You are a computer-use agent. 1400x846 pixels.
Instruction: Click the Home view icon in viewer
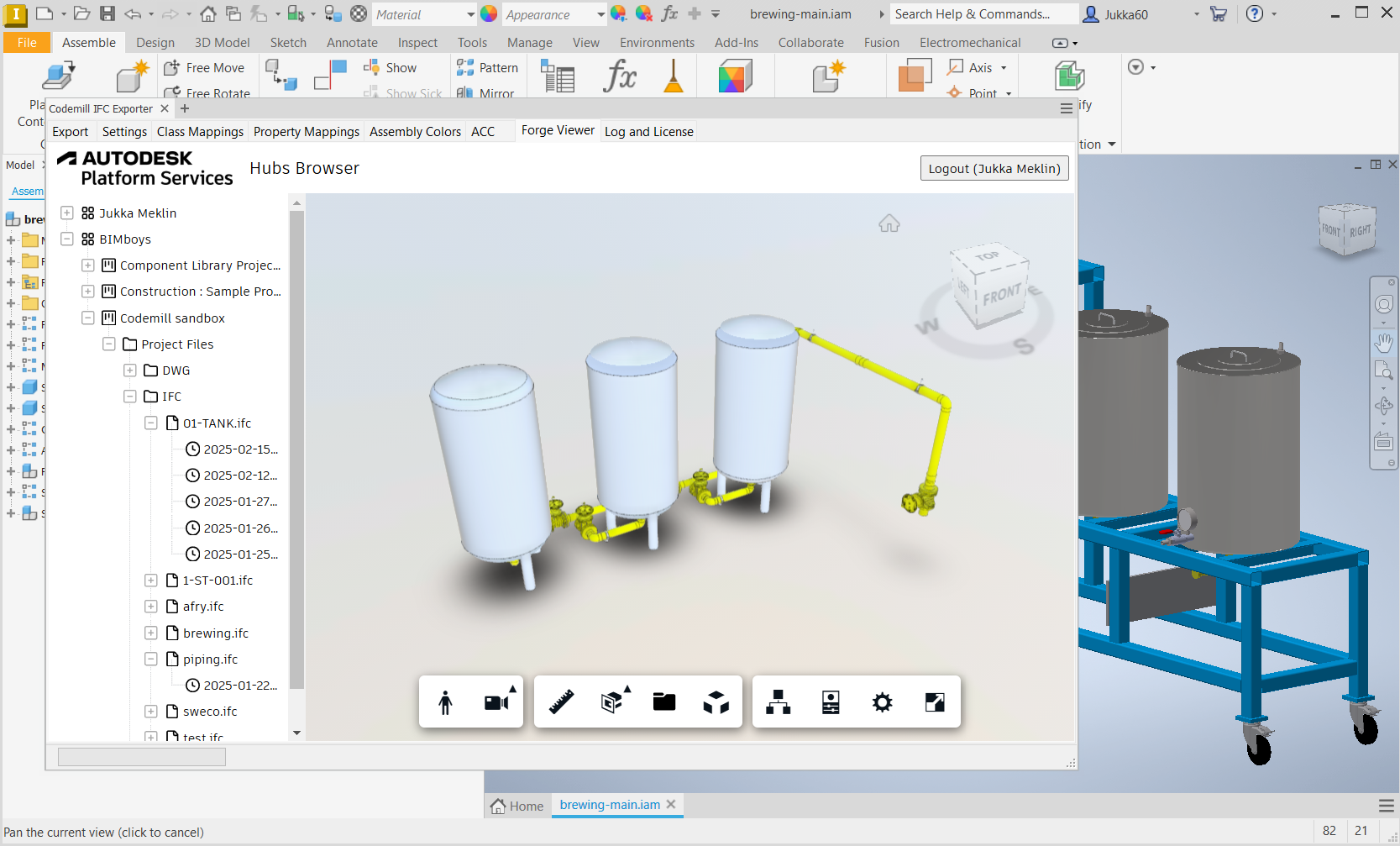tap(889, 223)
